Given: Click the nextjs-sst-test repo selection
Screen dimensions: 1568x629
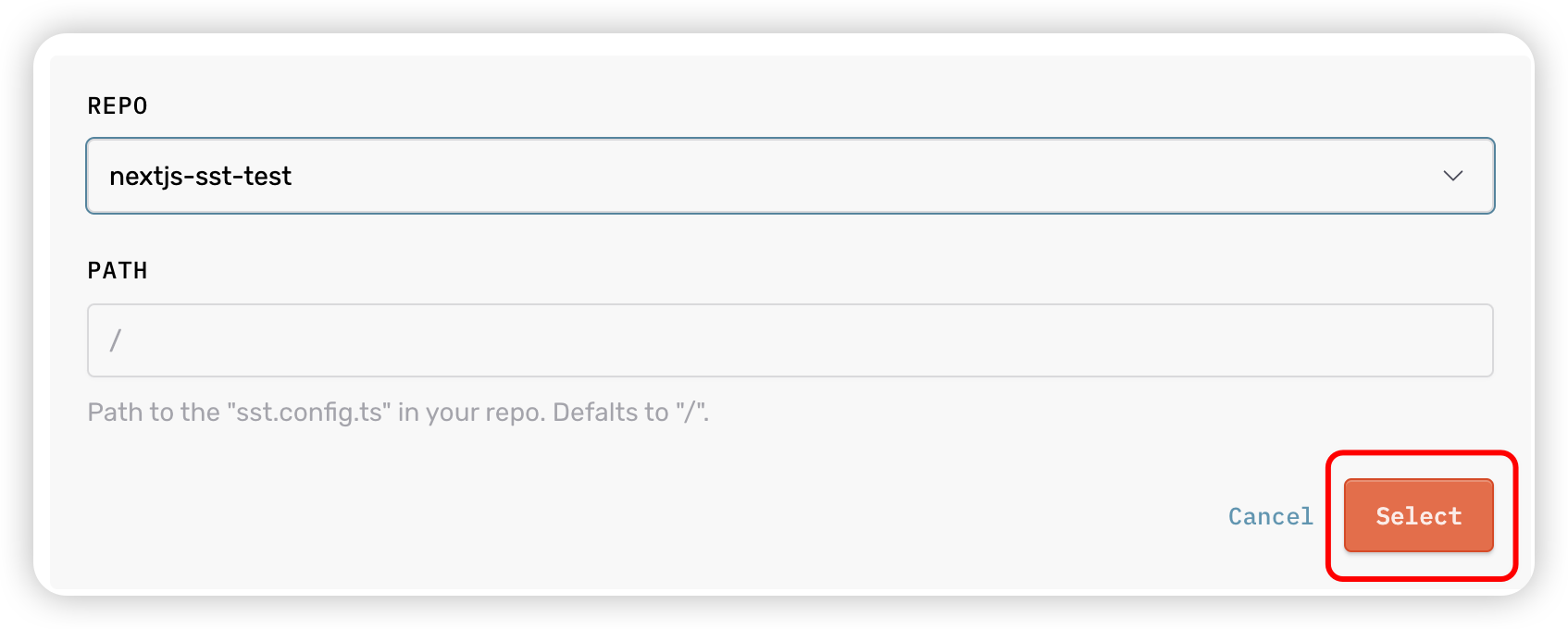Looking at the screenshot, I should coord(201,176).
